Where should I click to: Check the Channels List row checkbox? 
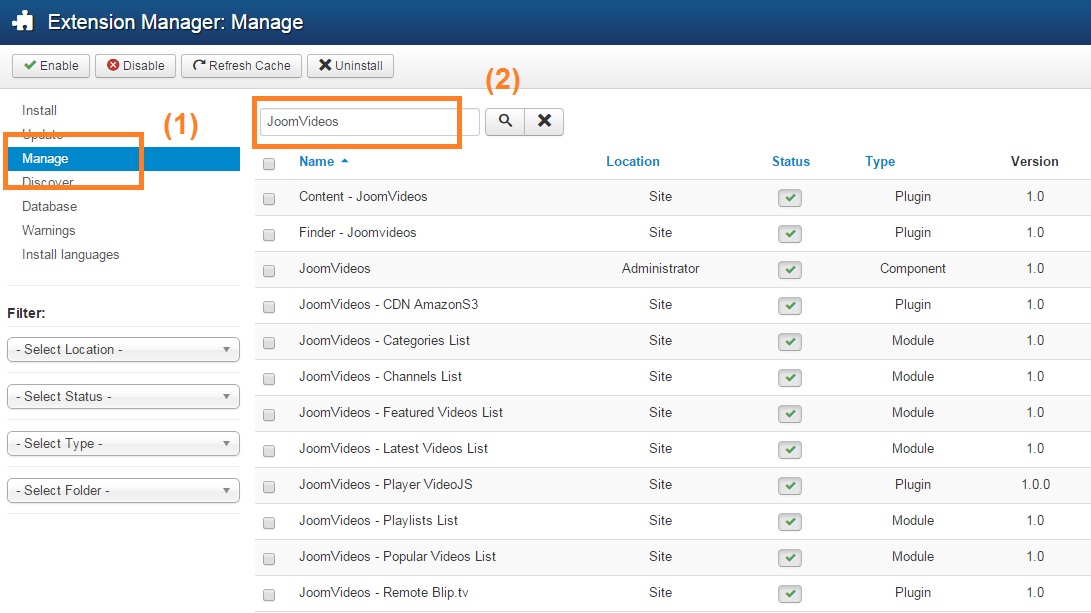(269, 379)
